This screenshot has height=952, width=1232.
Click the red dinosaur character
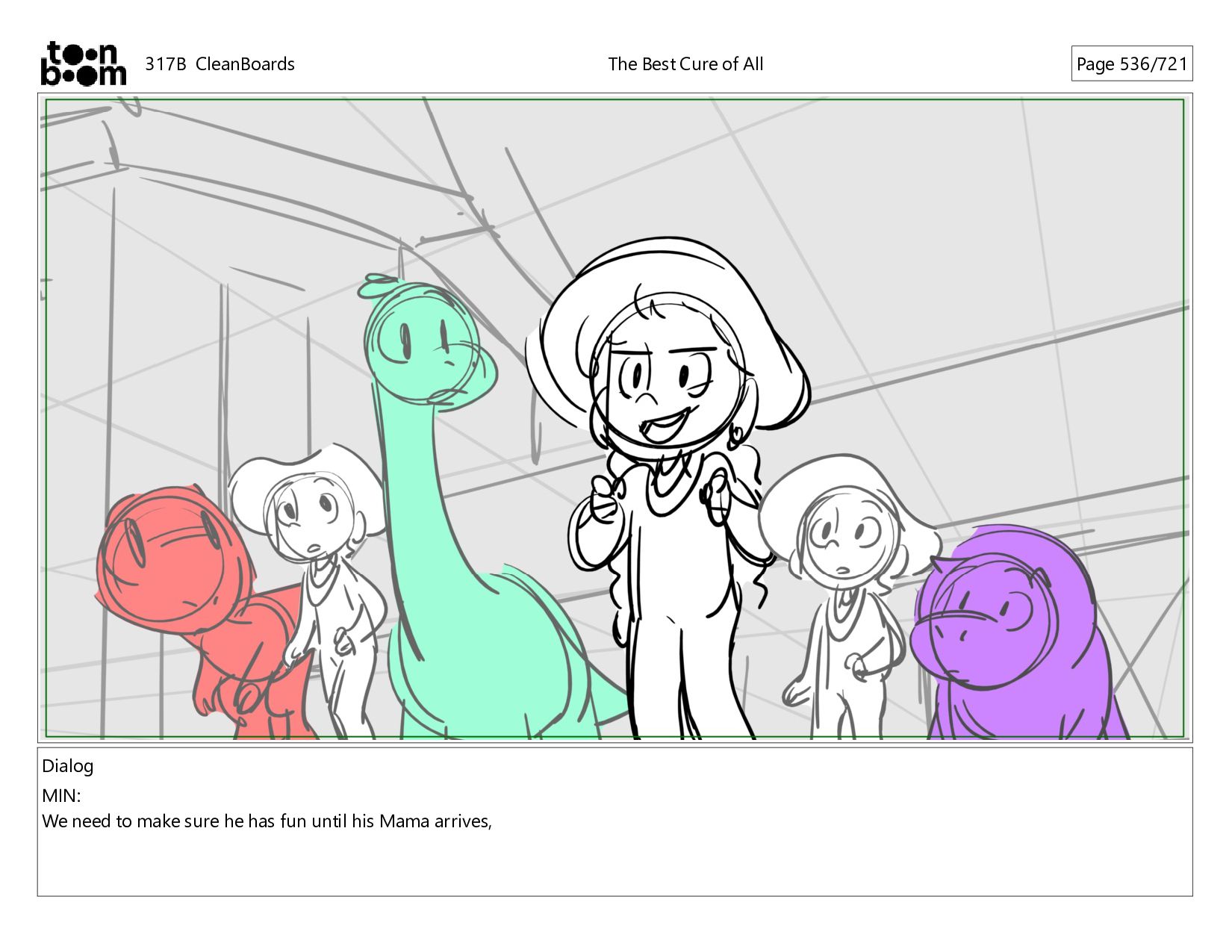tap(205, 612)
